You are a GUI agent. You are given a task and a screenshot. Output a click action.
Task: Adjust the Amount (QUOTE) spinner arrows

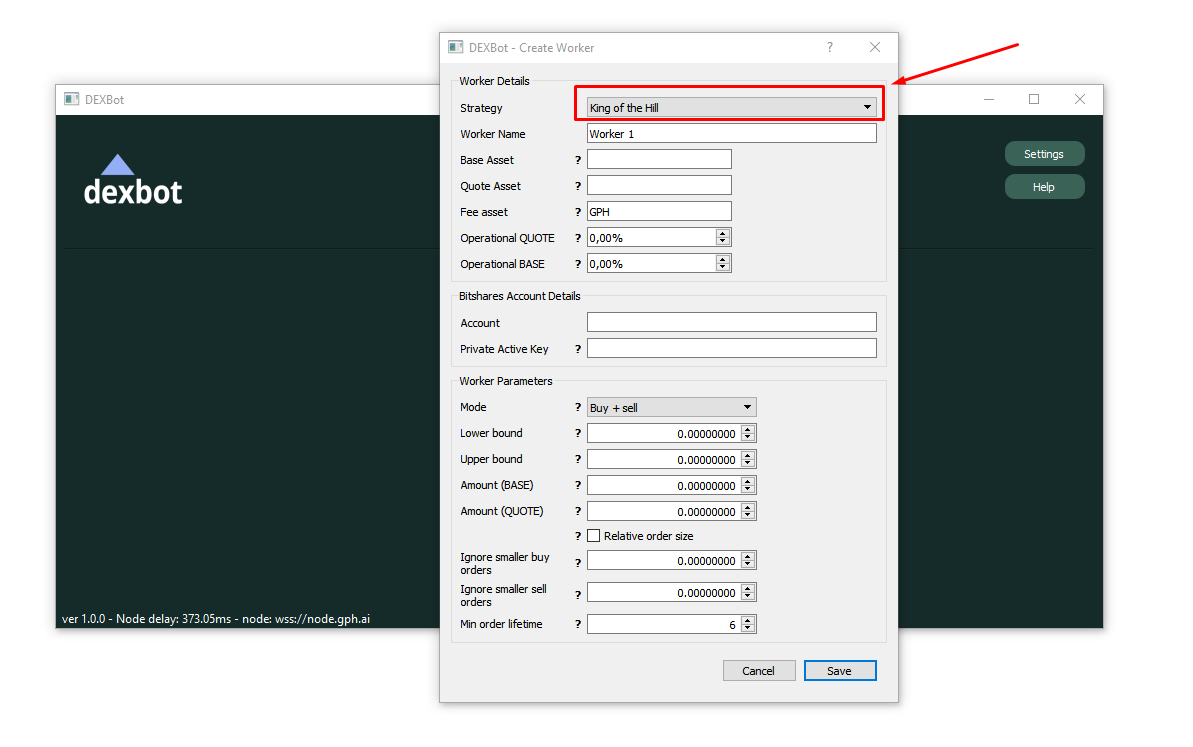pos(748,510)
